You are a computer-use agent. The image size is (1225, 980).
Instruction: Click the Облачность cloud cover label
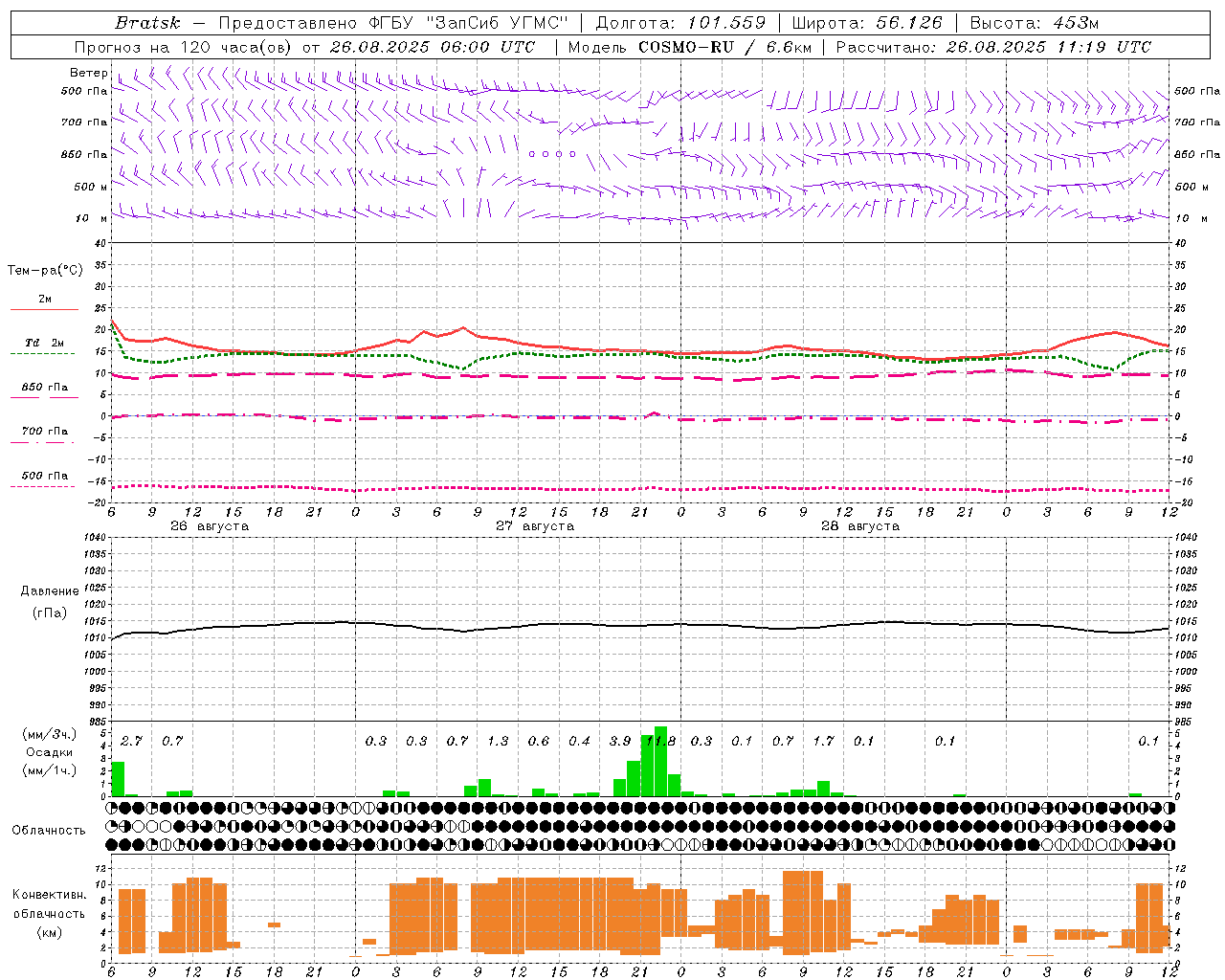tap(49, 830)
